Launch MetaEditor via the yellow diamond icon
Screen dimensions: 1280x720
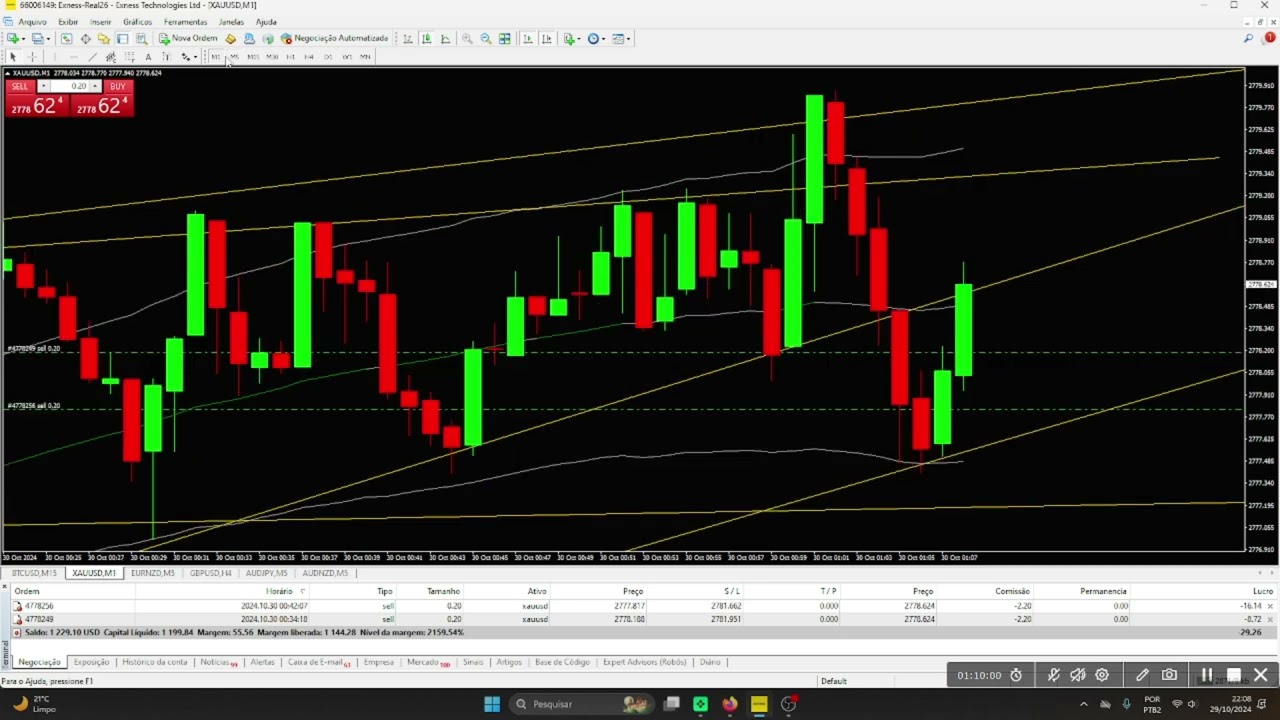[231, 39]
